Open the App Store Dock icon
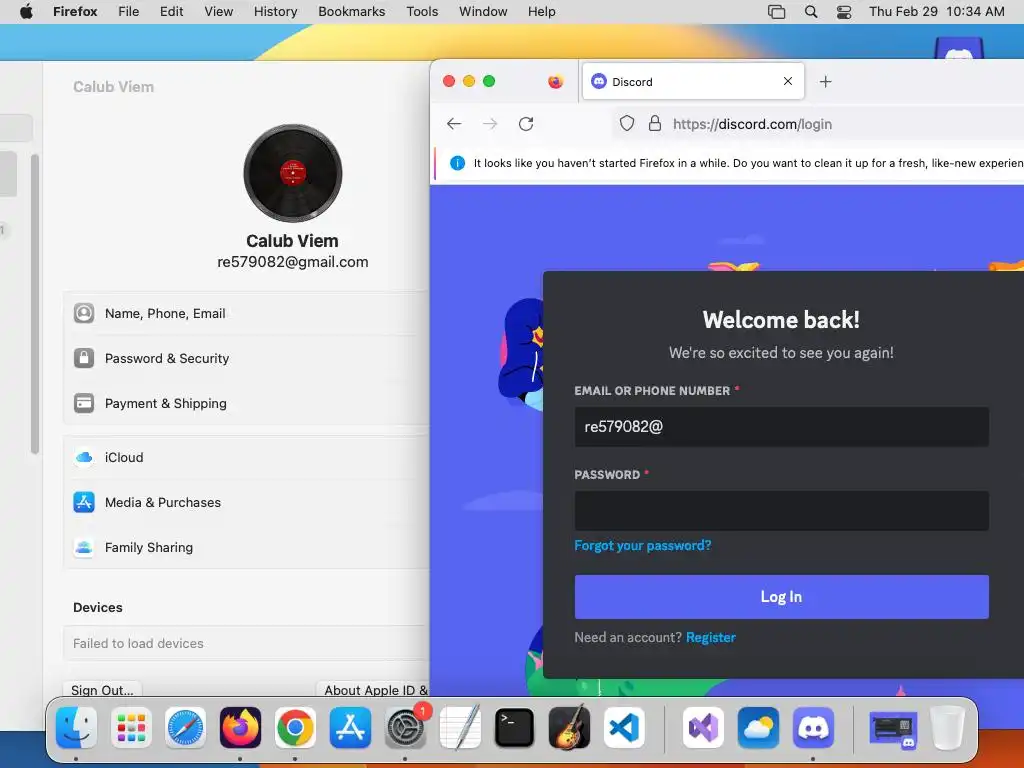 (x=350, y=728)
